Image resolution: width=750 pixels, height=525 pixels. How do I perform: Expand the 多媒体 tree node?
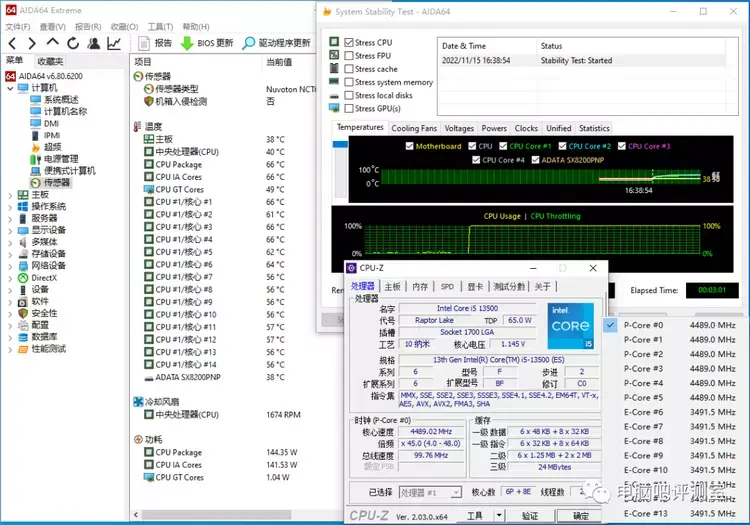10,242
